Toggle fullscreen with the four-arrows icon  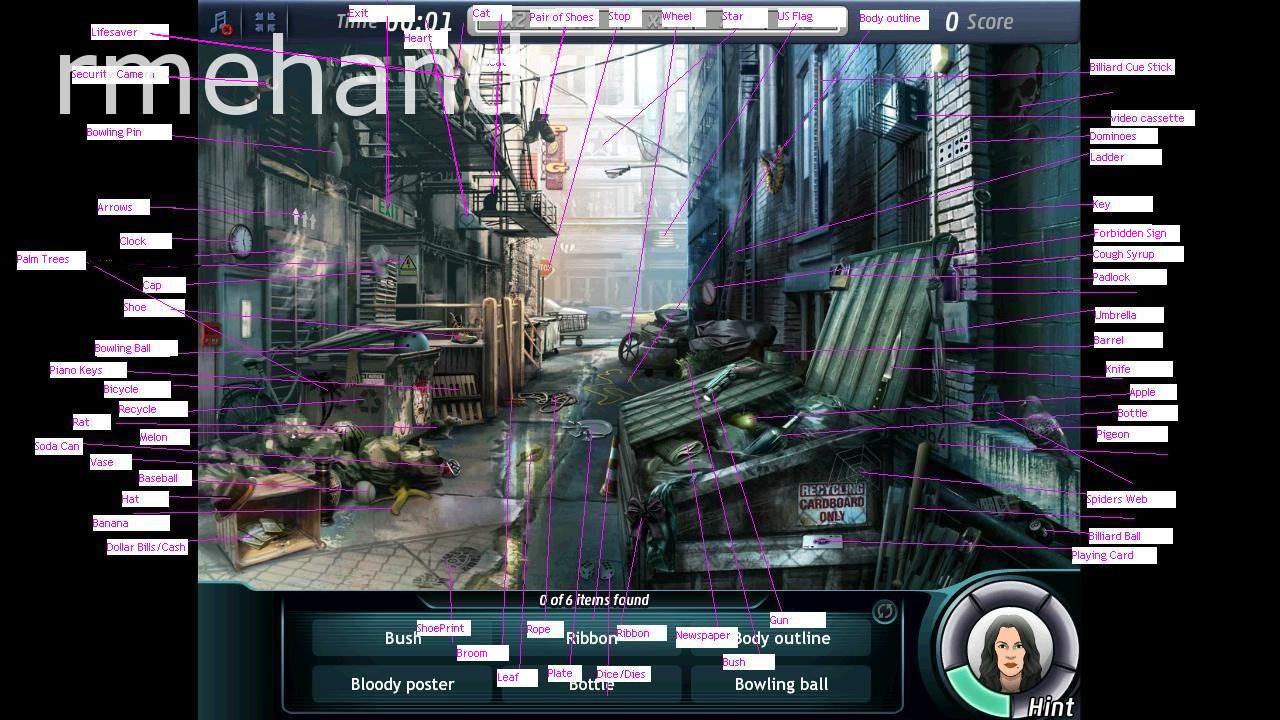click(x=266, y=19)
